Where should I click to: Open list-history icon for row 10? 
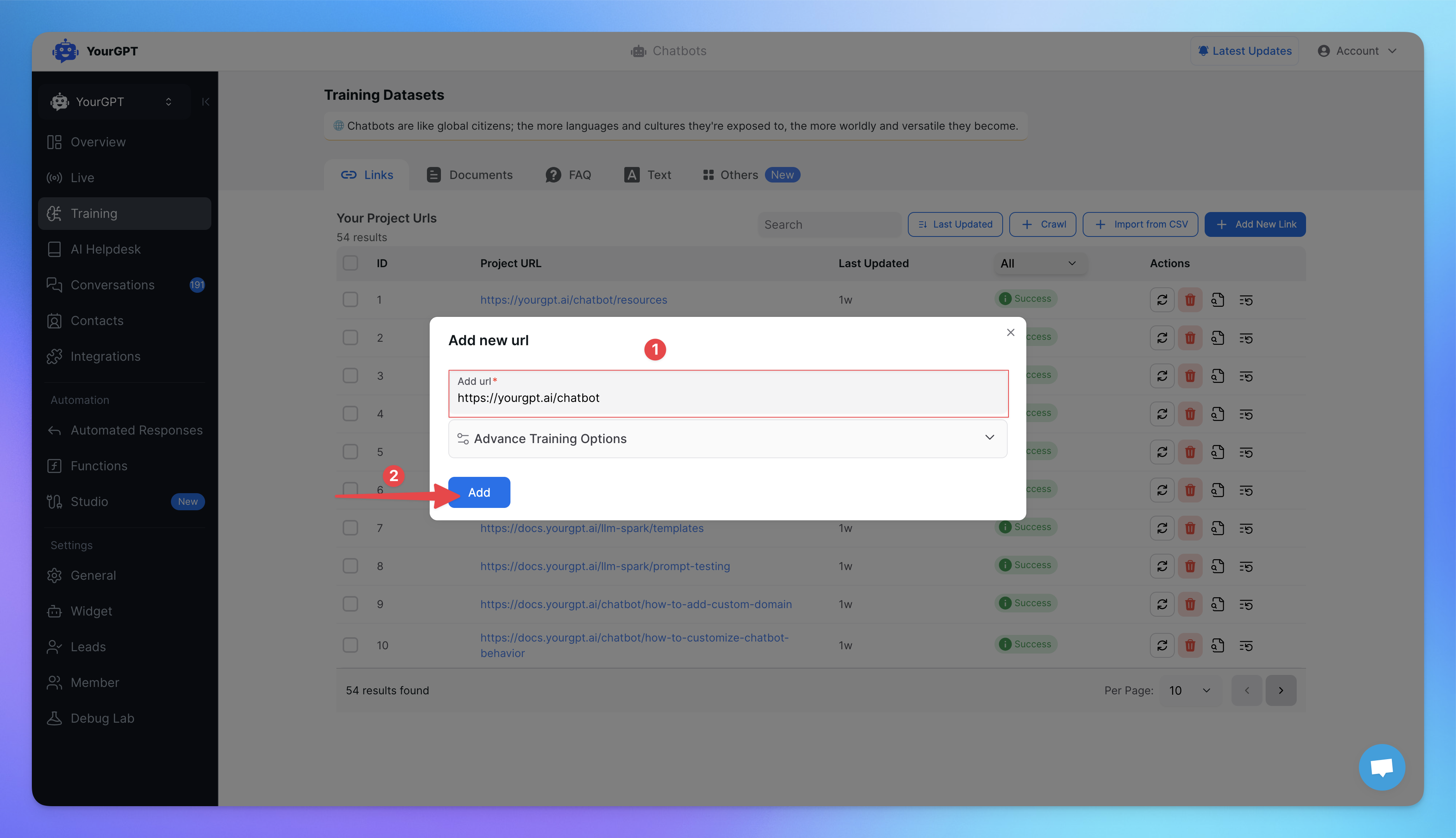tap(1246, 646)
